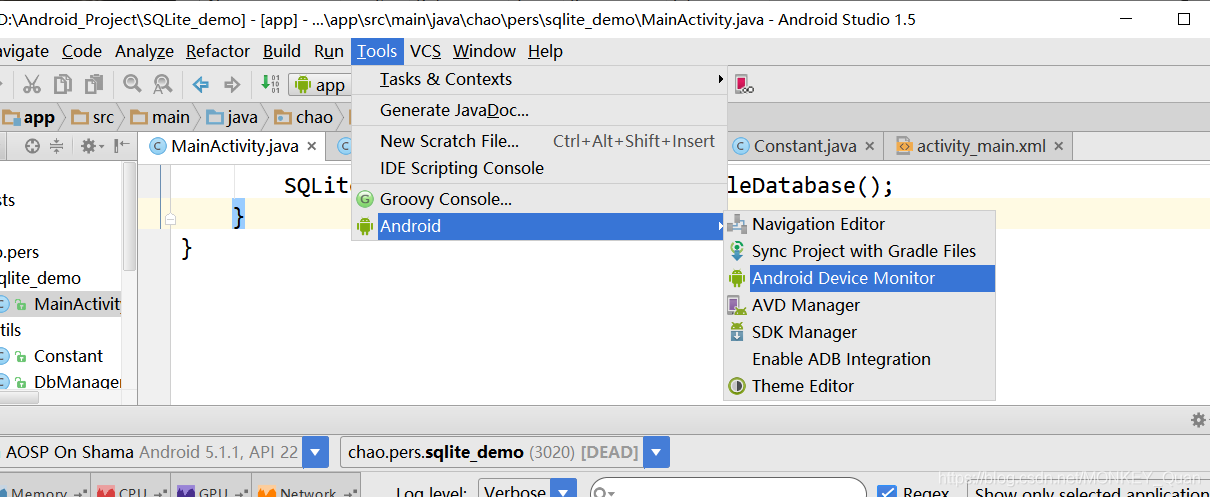Close the activity_main.xml tab
The width and height of the screenshot is (1210, 497).
1059,146
